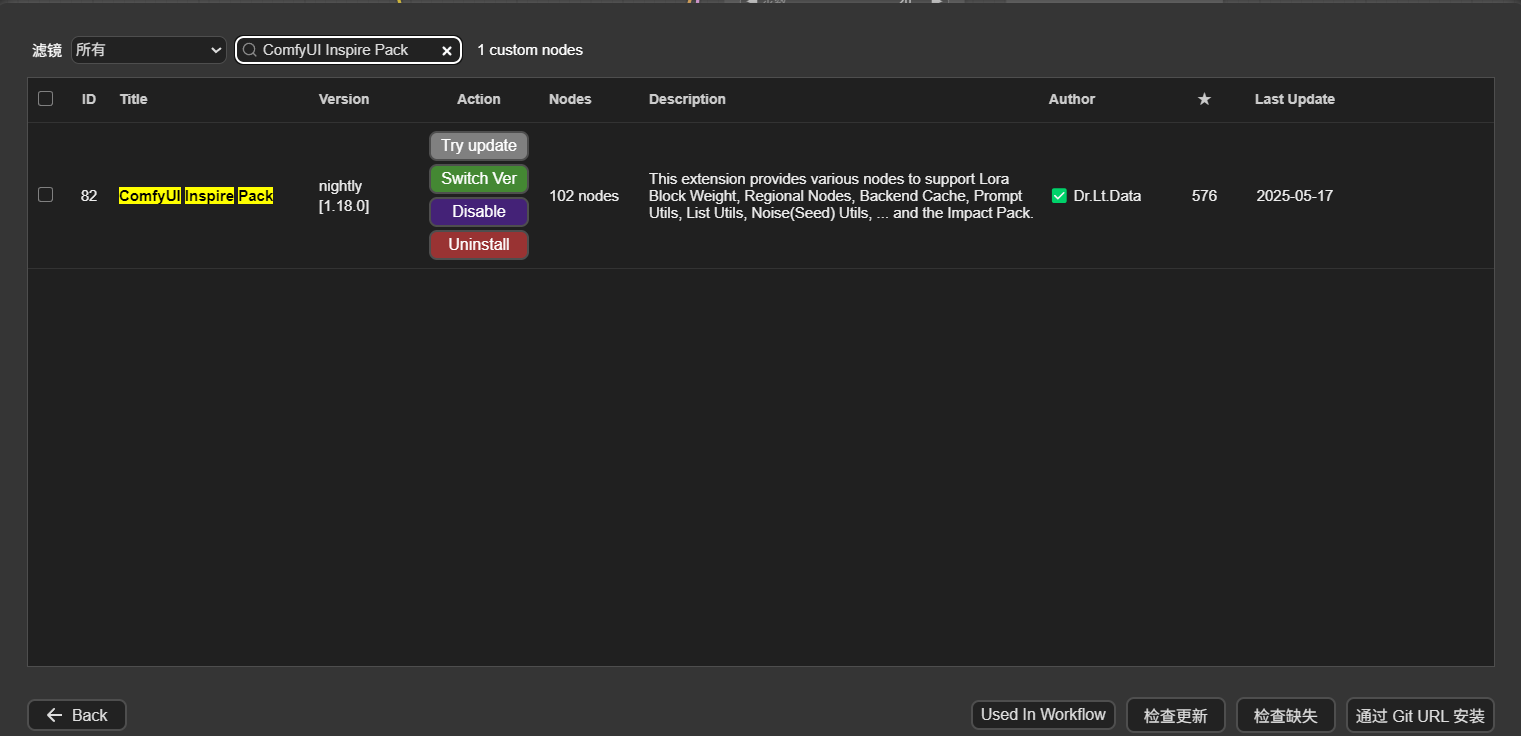Sort by the Author column header
The width and height of the screenshot is (1521, 736).
(x=1072, y=99)
